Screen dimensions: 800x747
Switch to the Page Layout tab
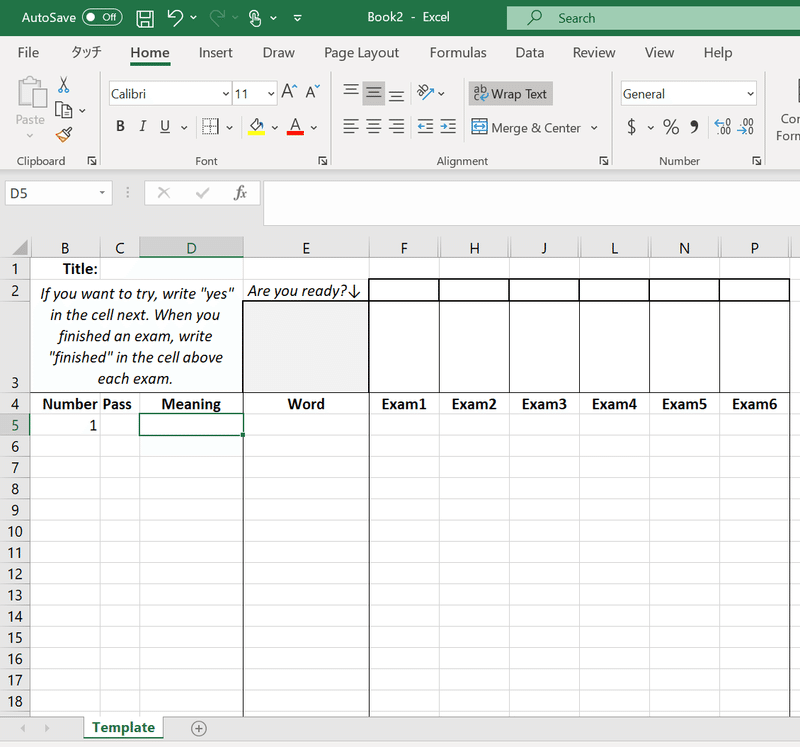coord(361,53)
